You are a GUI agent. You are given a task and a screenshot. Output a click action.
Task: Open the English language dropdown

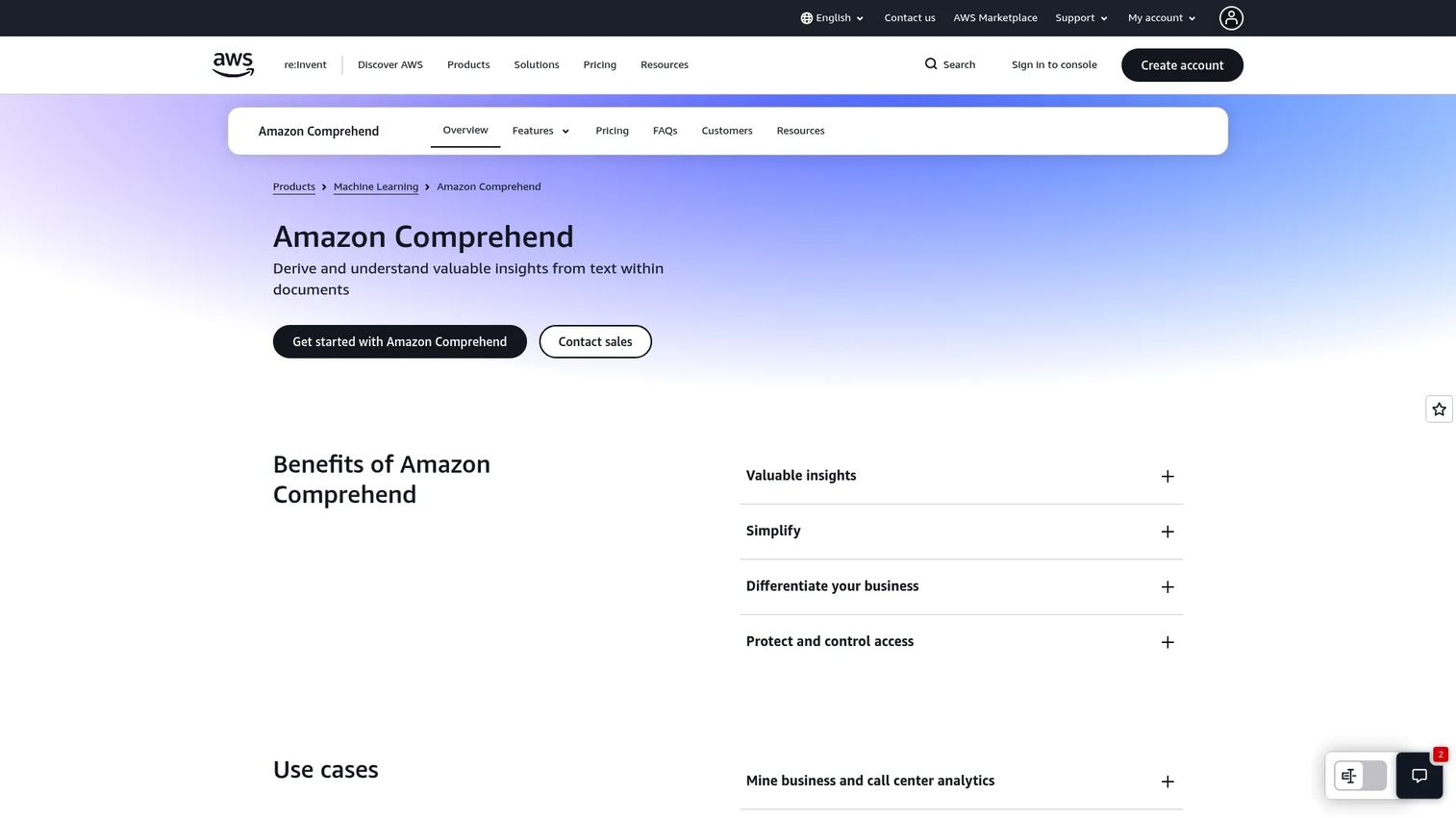832,18
